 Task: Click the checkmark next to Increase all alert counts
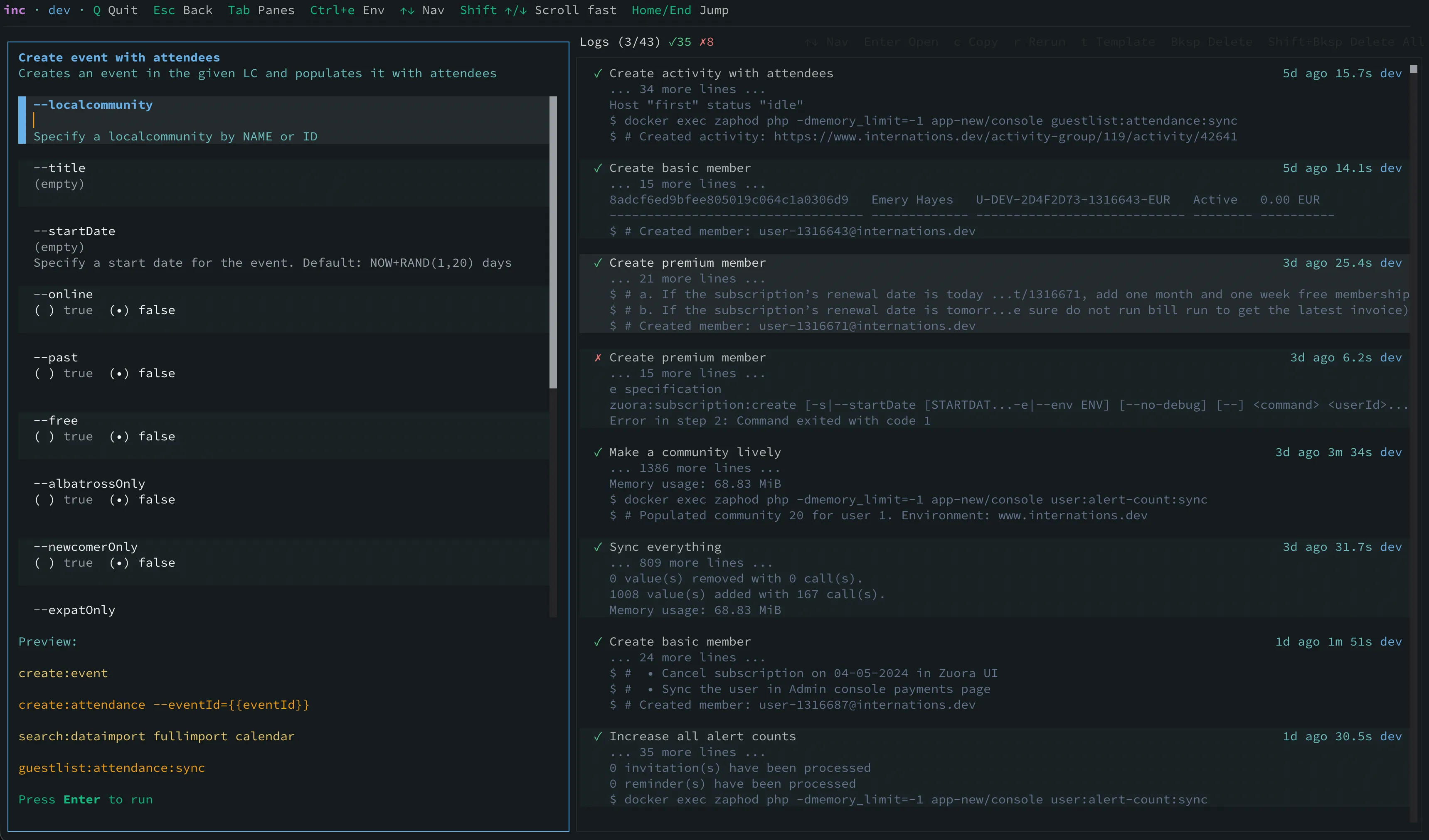pyautogui.click(x=598, y=736)
